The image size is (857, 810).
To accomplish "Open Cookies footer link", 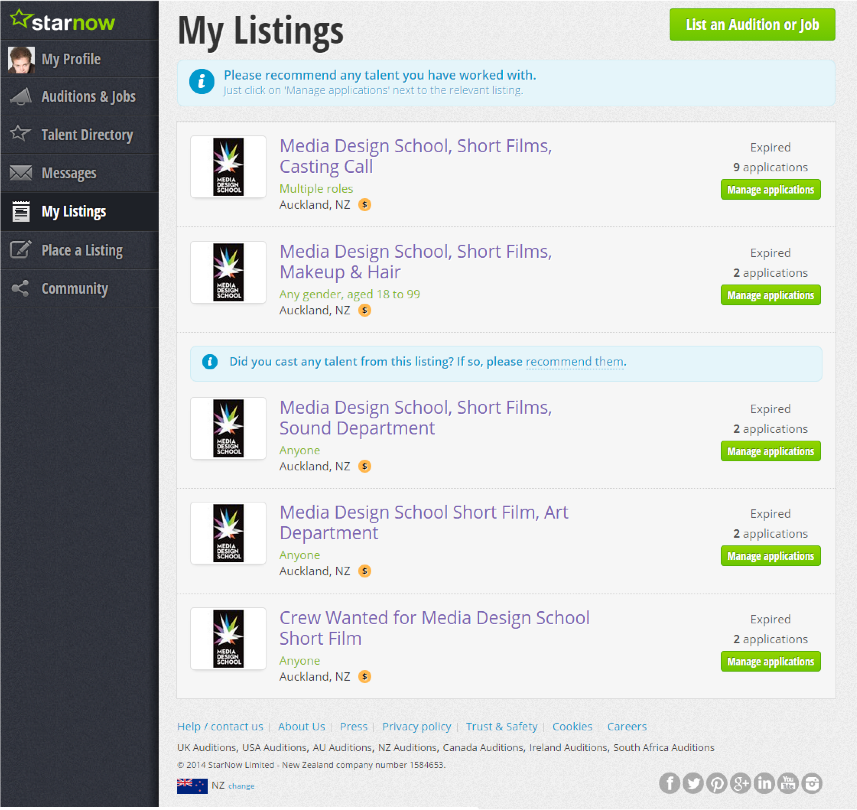I will [572, 726].
